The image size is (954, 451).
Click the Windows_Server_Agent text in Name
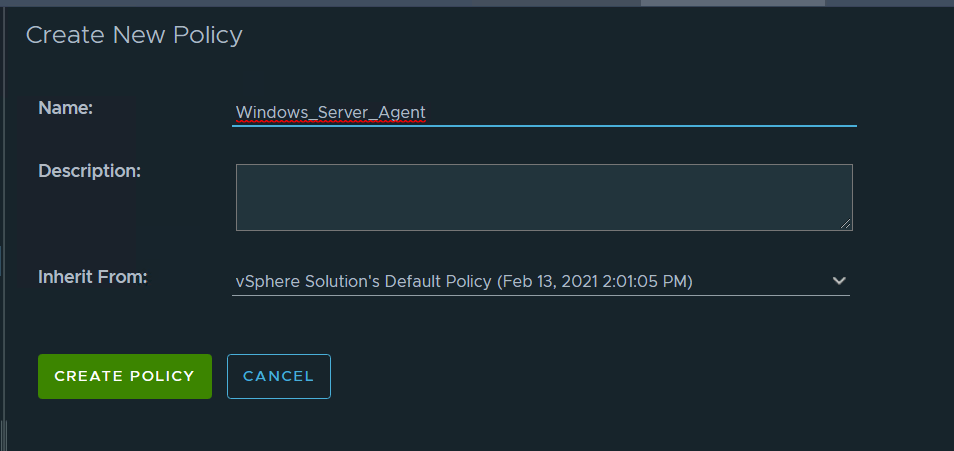pos(331,112)
